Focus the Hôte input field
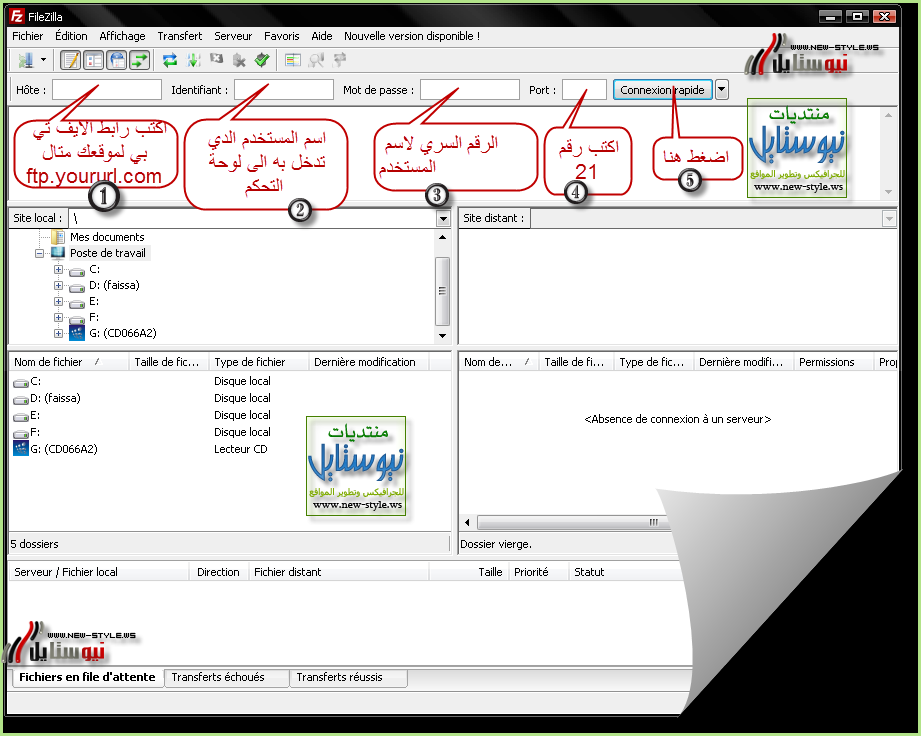The height and width of the screenshot is (736, 921). (107, 90)
